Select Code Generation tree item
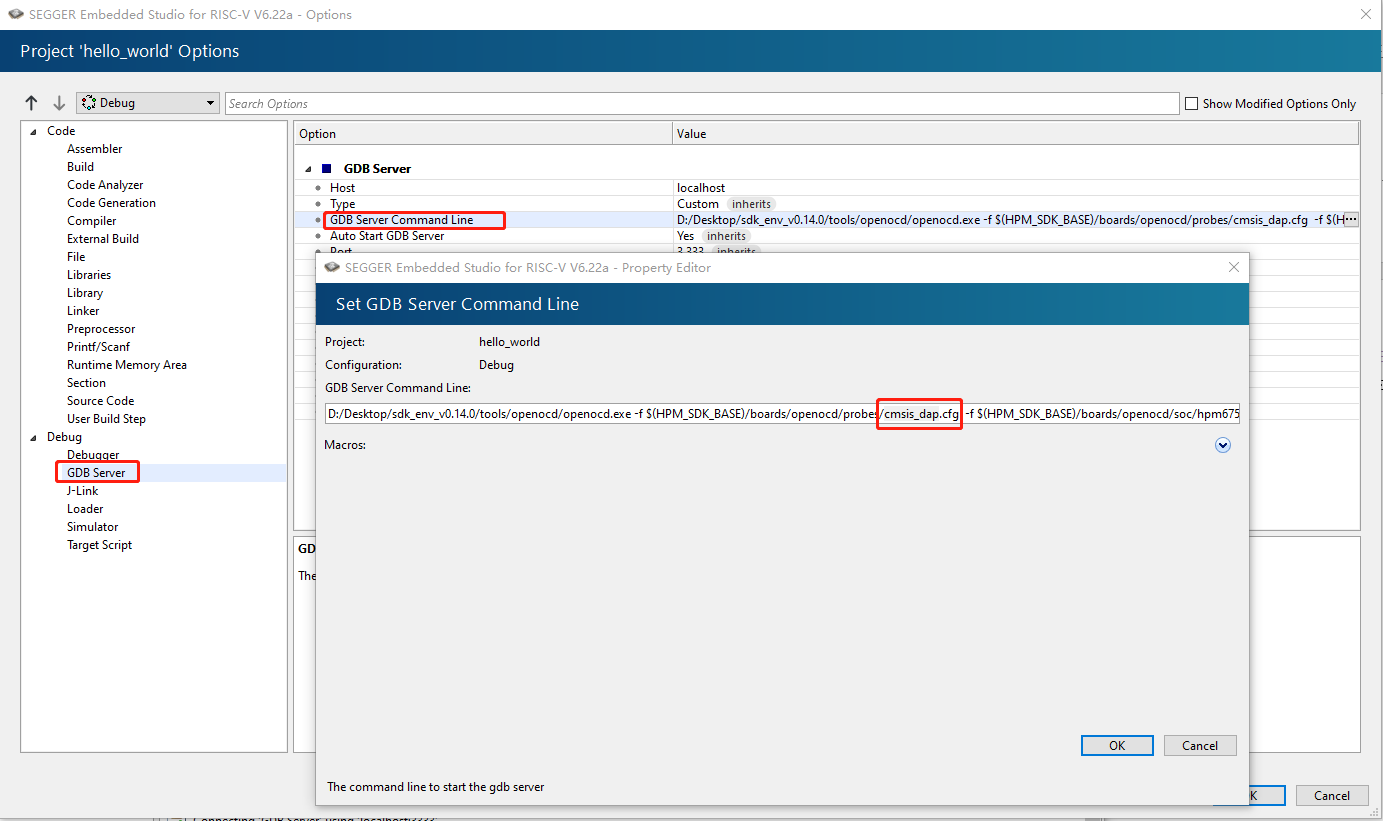The width and height of the screenshot is (1383, 821). coord(111,203)
